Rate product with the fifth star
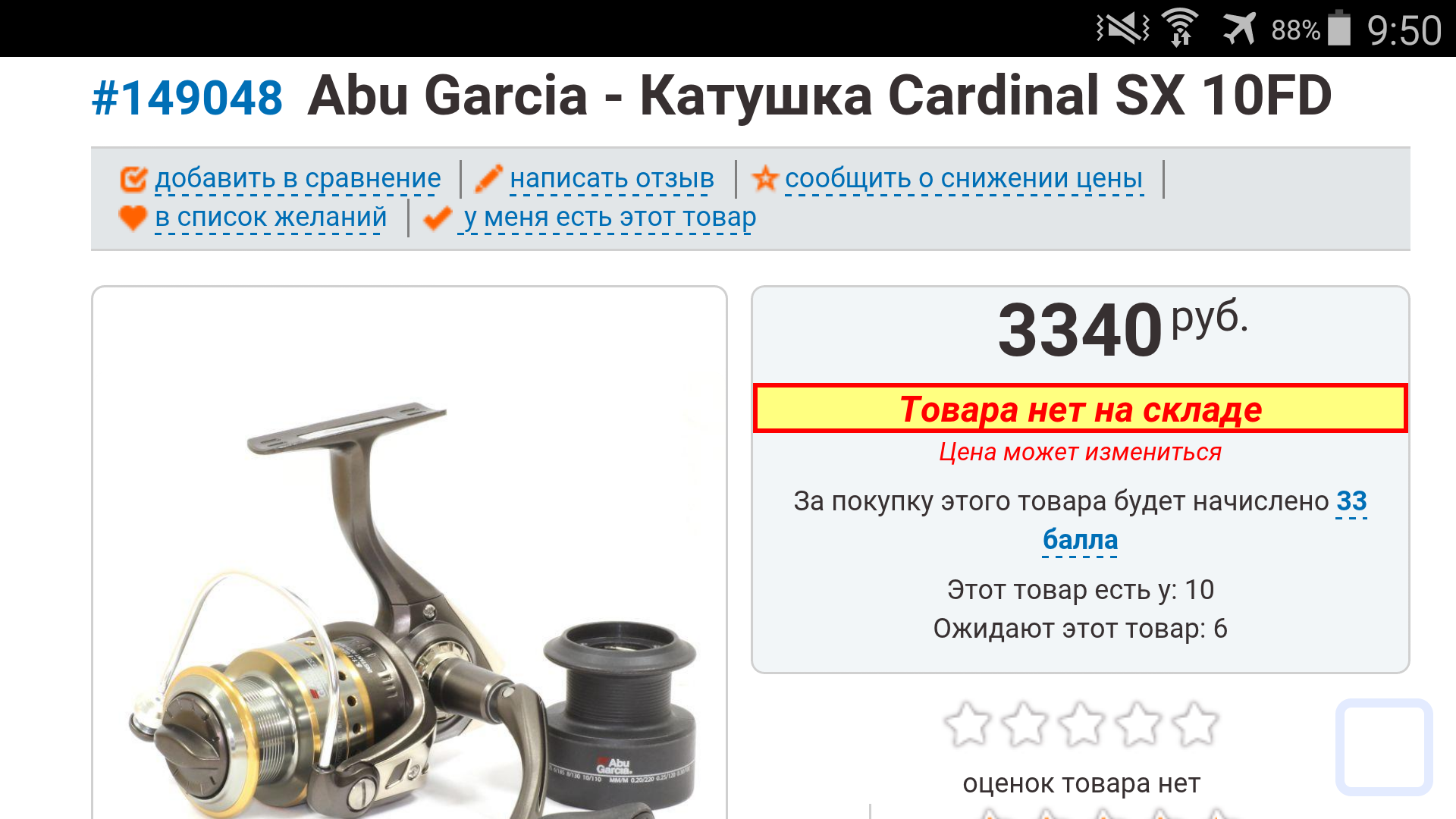 tap(1195, 723)
